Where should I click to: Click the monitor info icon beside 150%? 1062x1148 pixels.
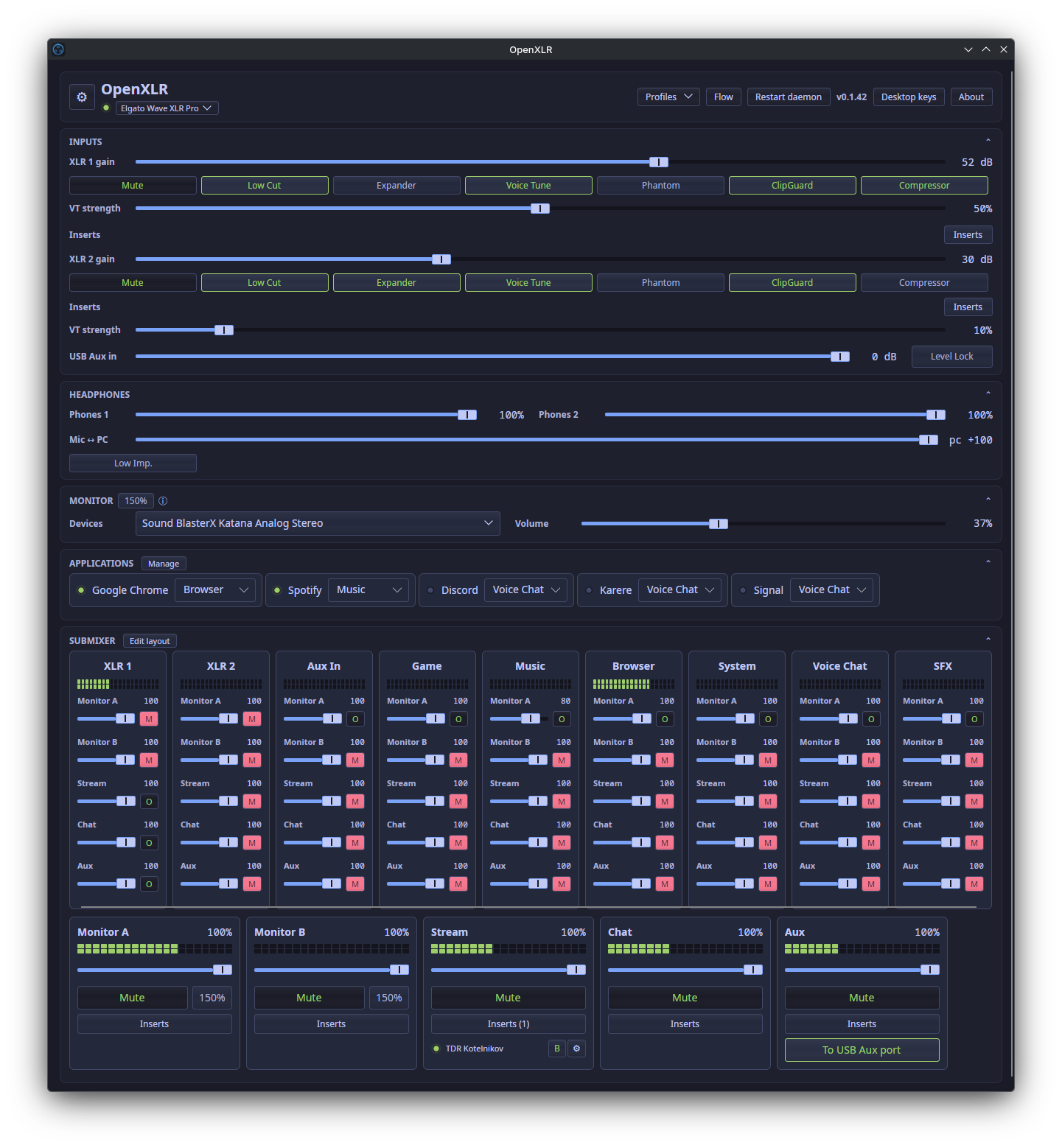coord(163,501)
